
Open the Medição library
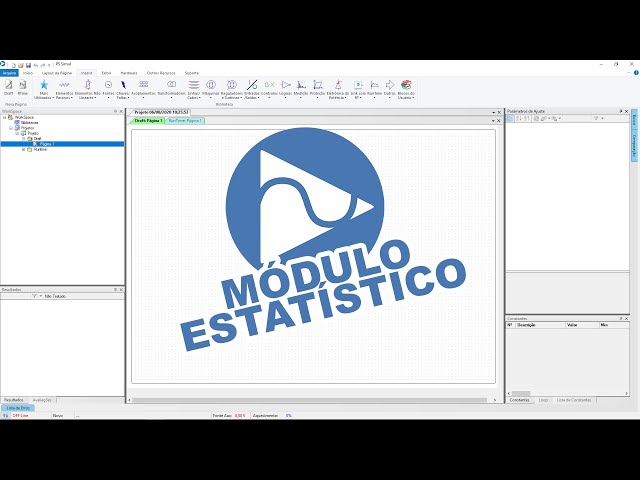301,88
